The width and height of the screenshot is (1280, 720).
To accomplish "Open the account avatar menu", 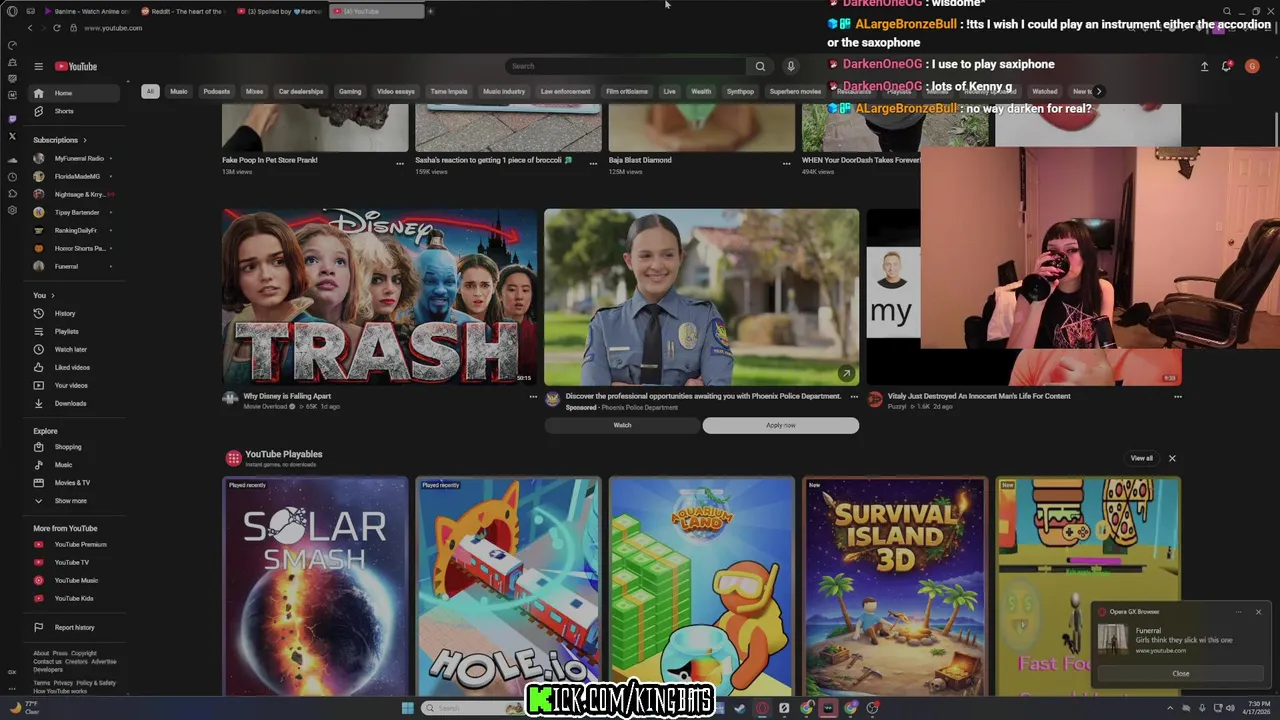I will coord(1252,66).
